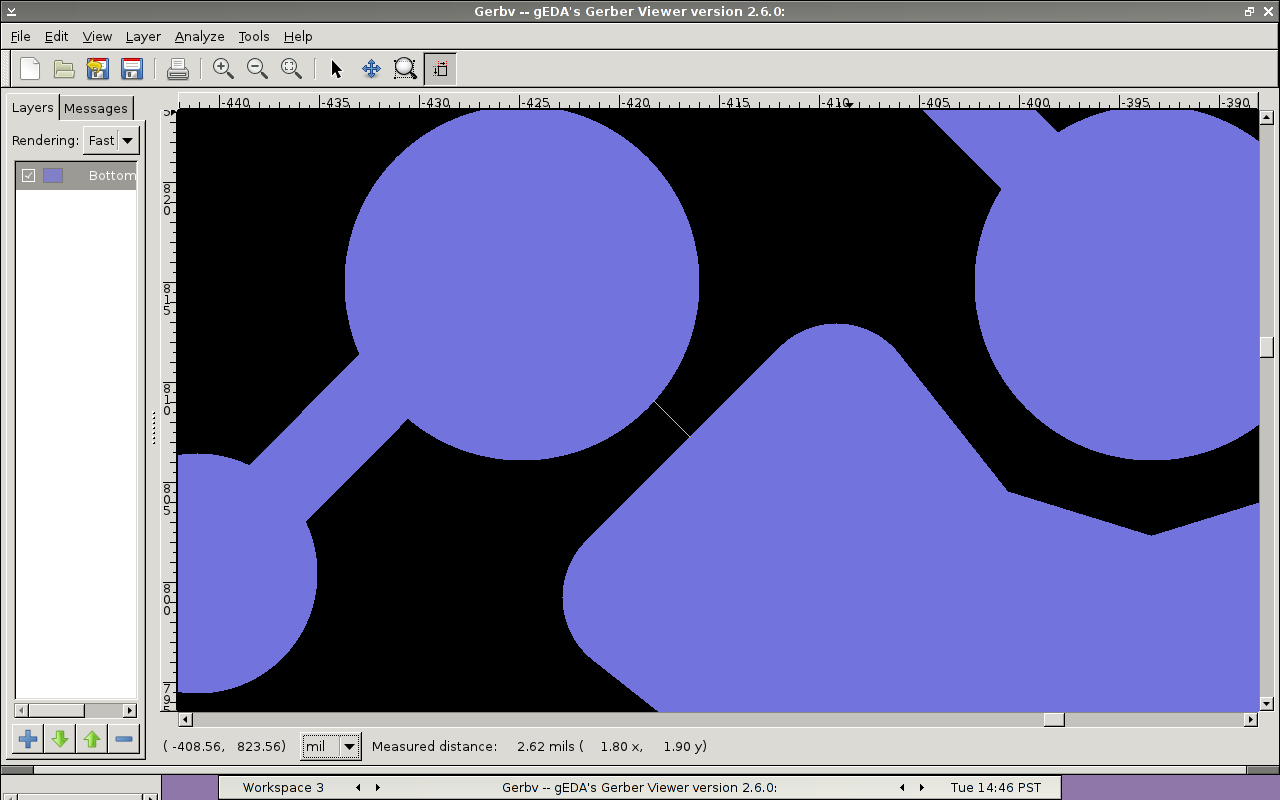1280x800 pixels.
Task: Click the horizontal scrollbar right arrow
Action: (1250, 720)
